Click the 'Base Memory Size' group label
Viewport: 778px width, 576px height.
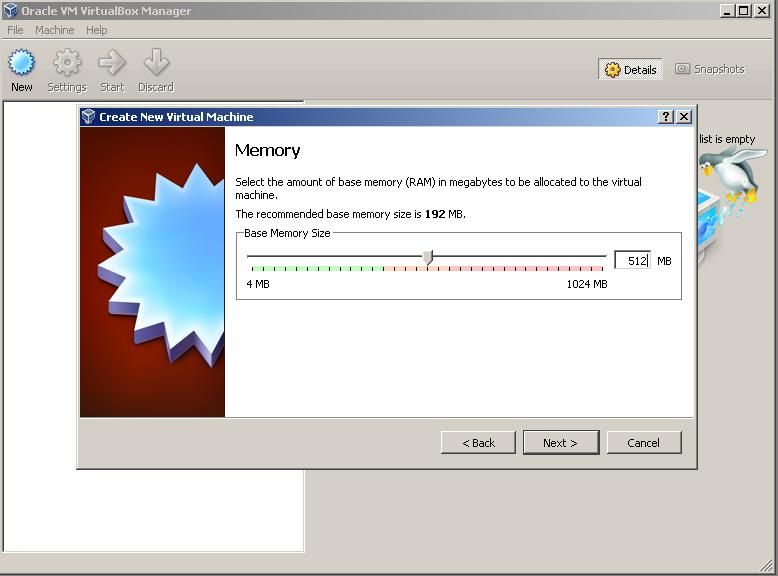(287, 233)
